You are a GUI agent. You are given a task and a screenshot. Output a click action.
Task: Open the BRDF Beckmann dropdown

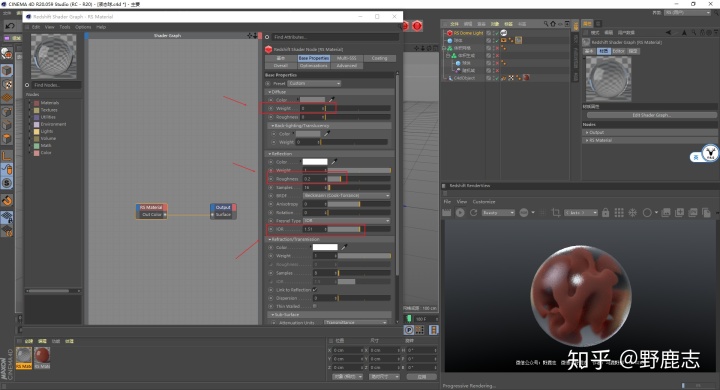coord(347,195)
